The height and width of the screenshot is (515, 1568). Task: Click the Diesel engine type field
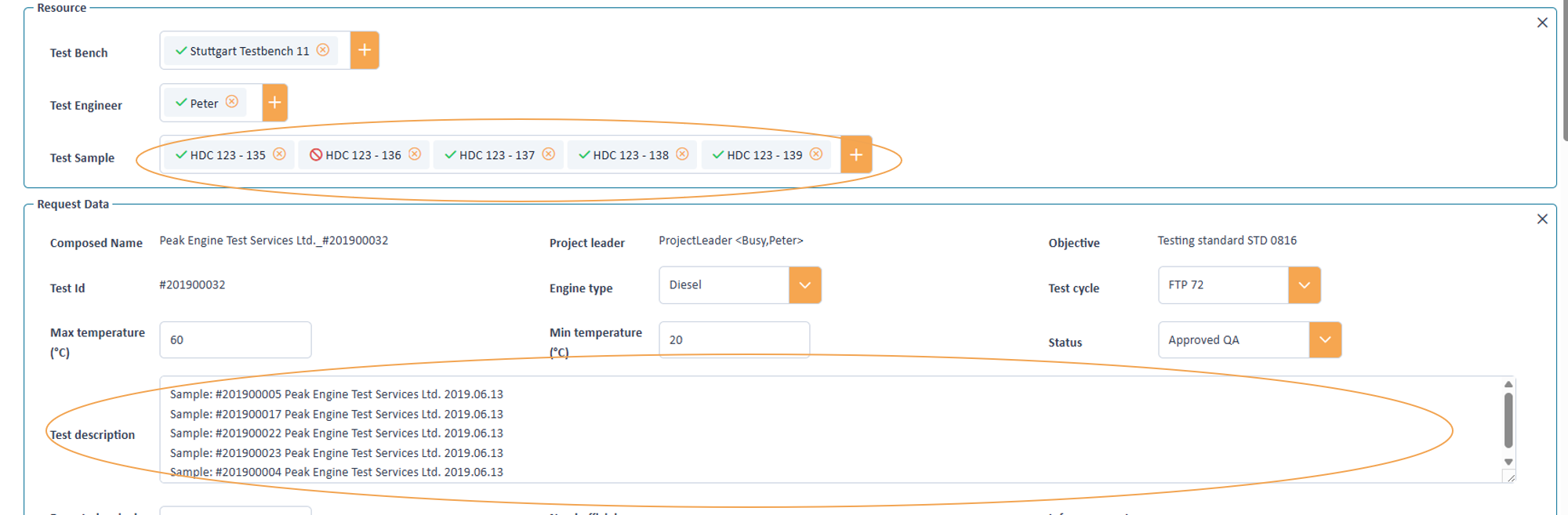click(x=724, y=285)
